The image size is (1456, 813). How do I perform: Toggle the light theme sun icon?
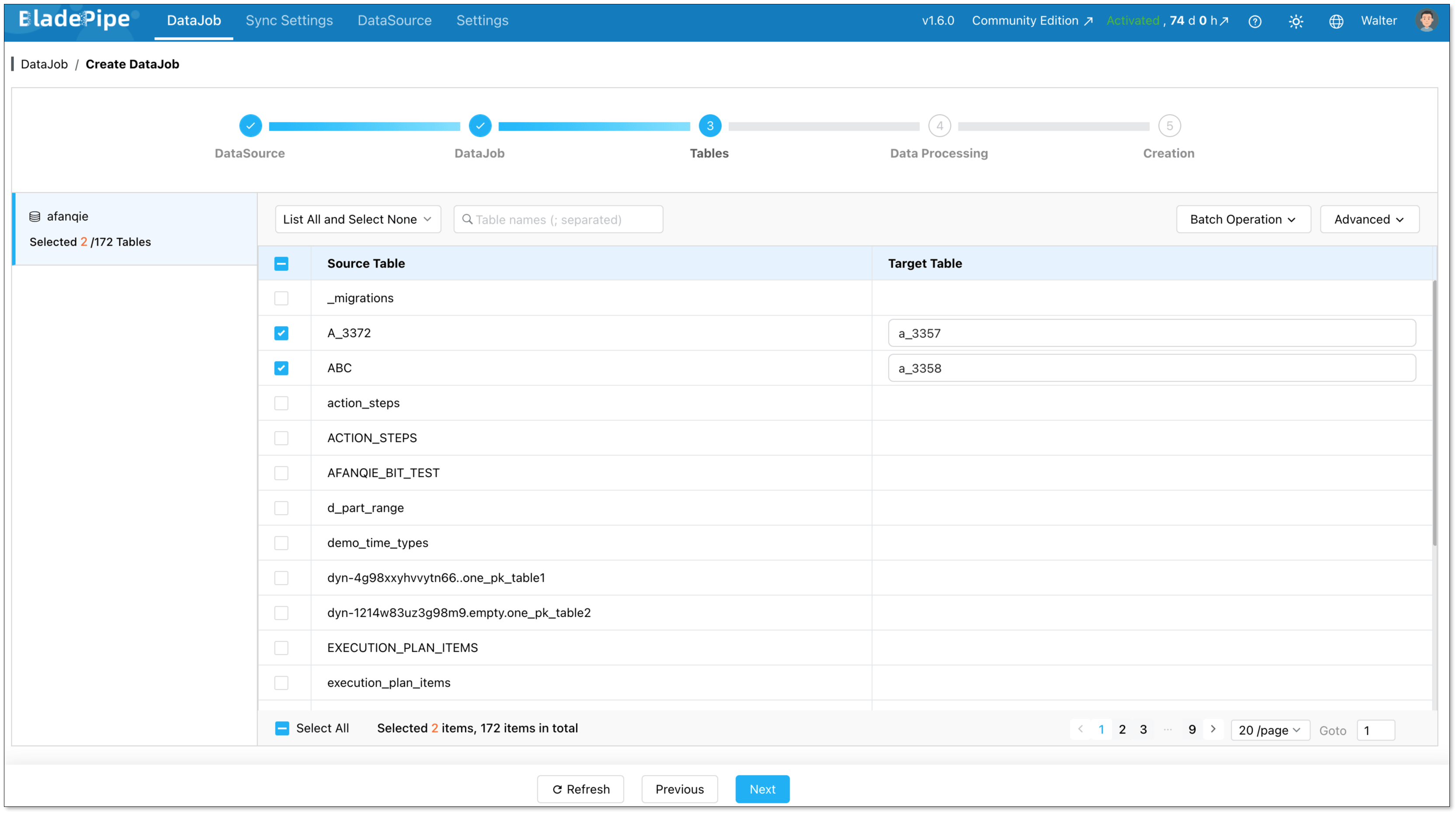point(1296,21)
